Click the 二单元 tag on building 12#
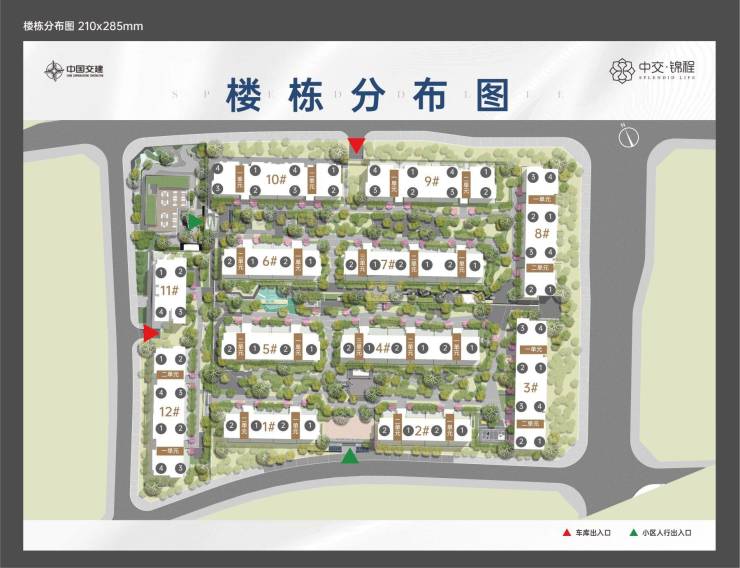Image resolution: width=740 pixels, height=568 pixels. coord(170,375)
